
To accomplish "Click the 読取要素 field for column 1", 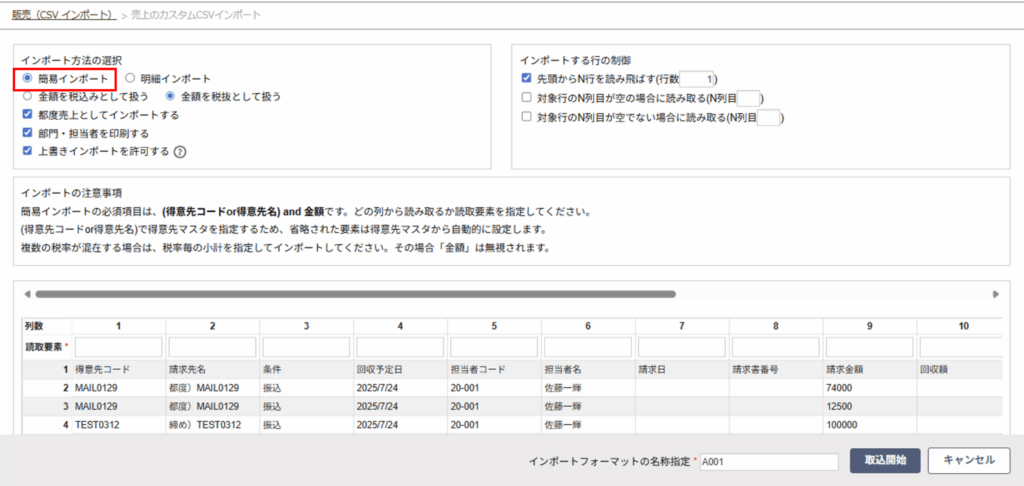I will click(117, 346).
